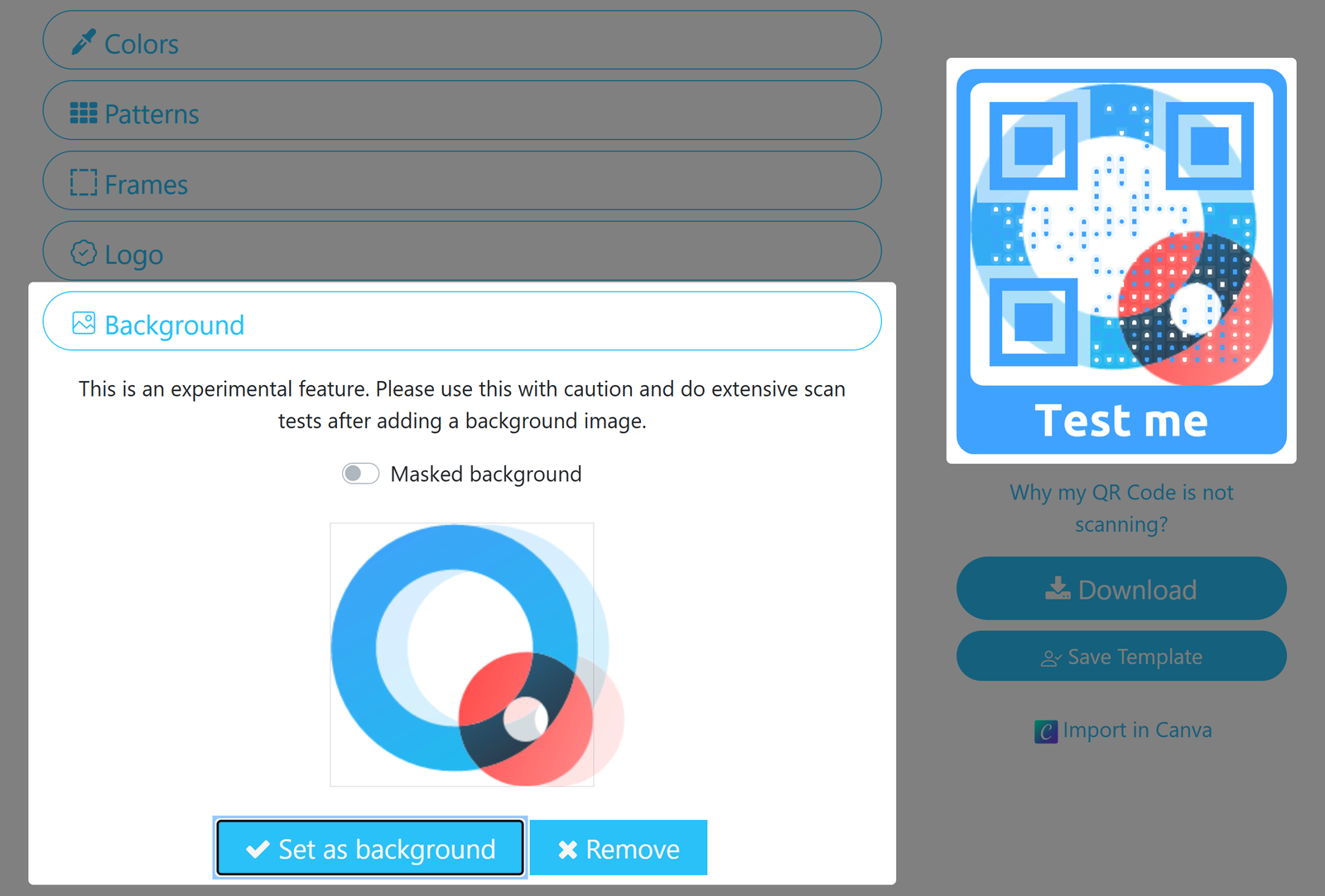This screenshot has height=896, width=1325.
Task: Toggle the Masked background switch
Action: (360, 474)
